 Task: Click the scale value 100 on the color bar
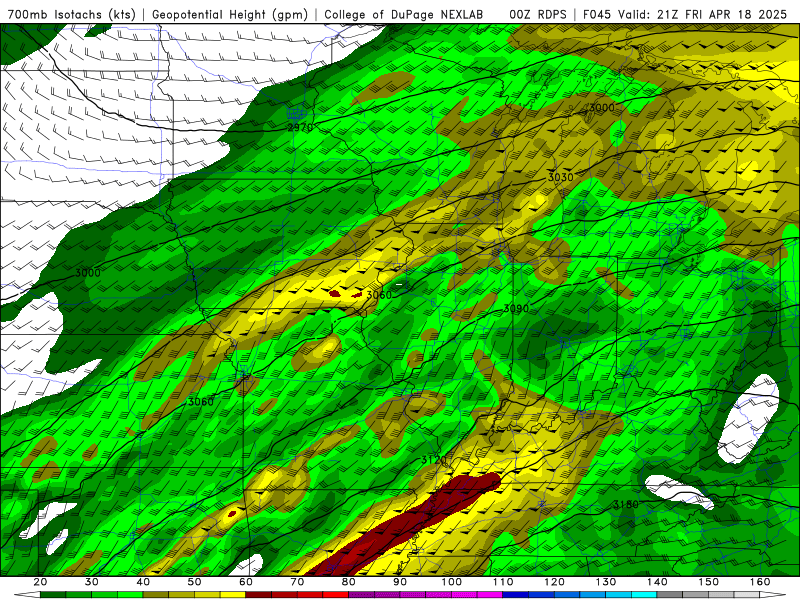pos(452,582)
